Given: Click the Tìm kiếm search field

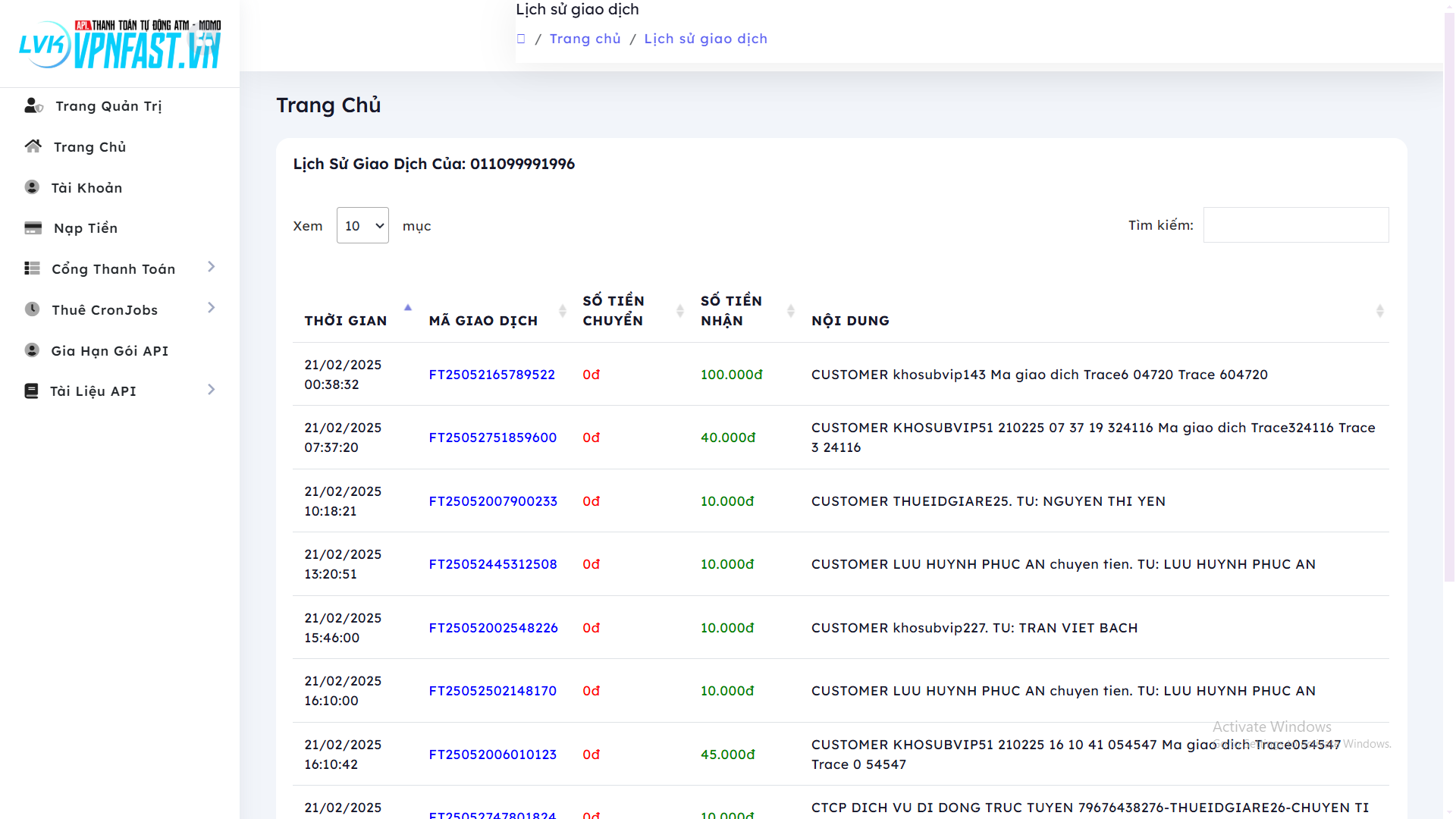Looking at the screenshot, I should click(1295, 225).
